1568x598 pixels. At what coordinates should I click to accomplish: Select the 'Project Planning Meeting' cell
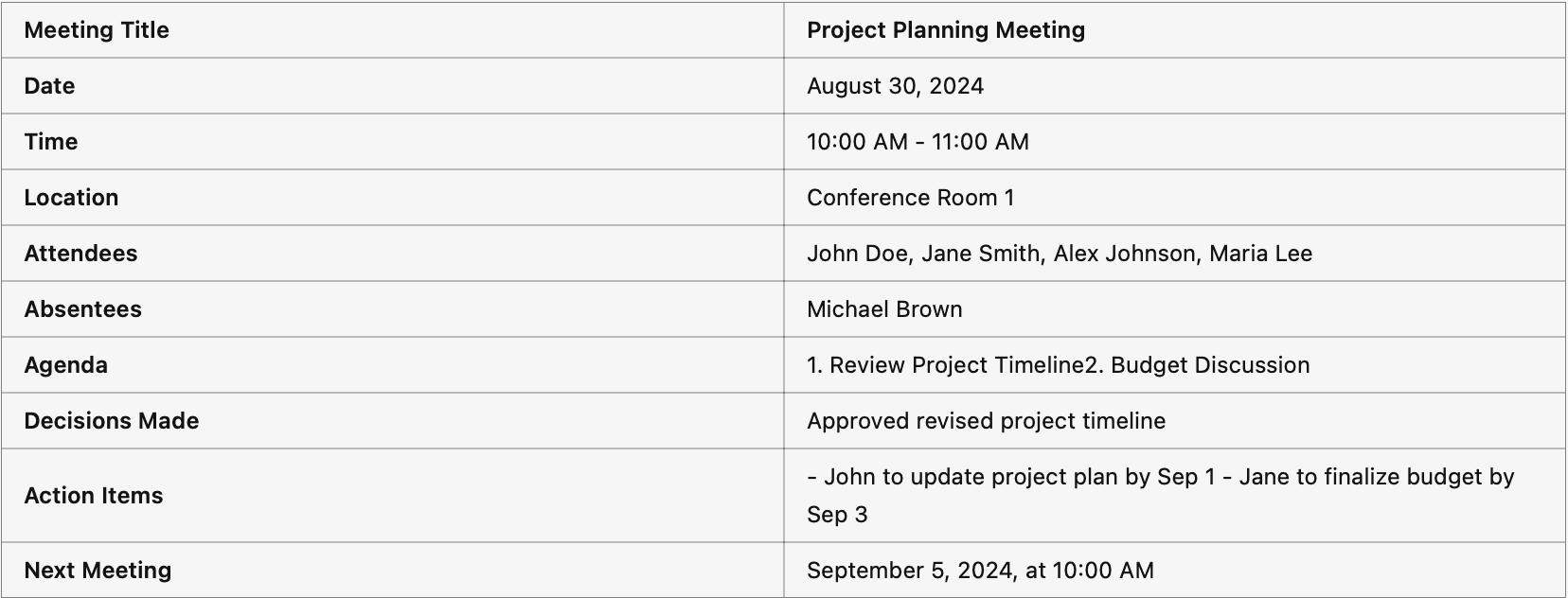pos(1175,30)
